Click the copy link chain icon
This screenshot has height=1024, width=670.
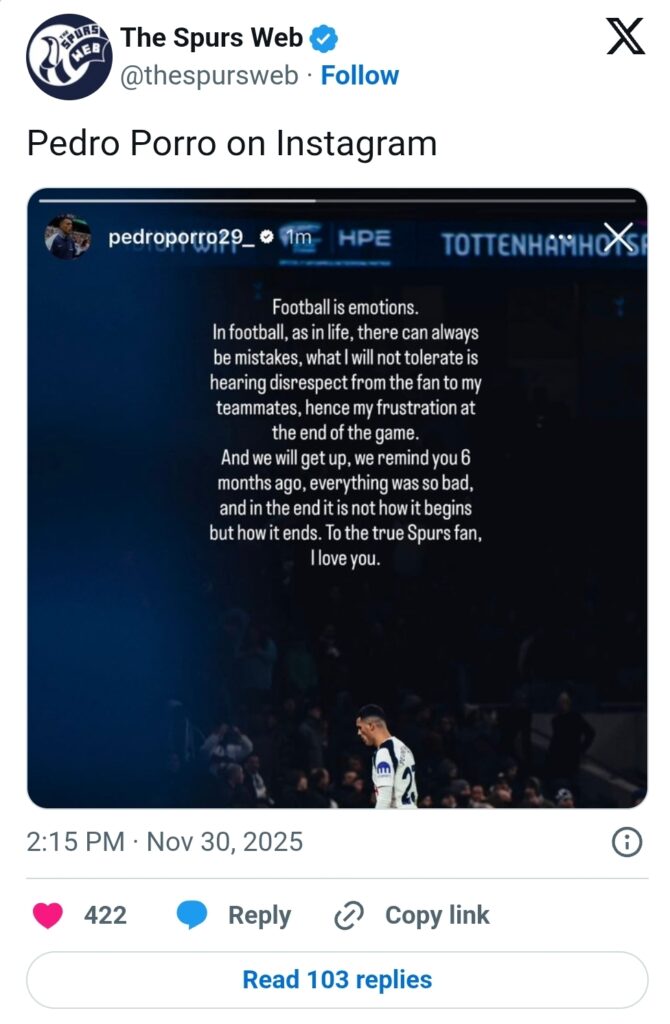click(347, 915)
